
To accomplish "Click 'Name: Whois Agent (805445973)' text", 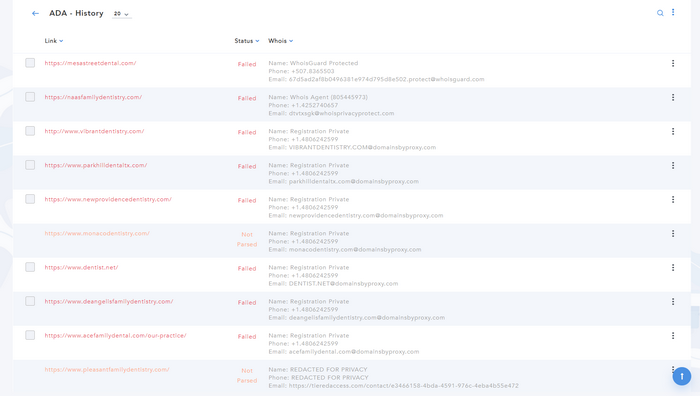I will [x=318, y=97].
